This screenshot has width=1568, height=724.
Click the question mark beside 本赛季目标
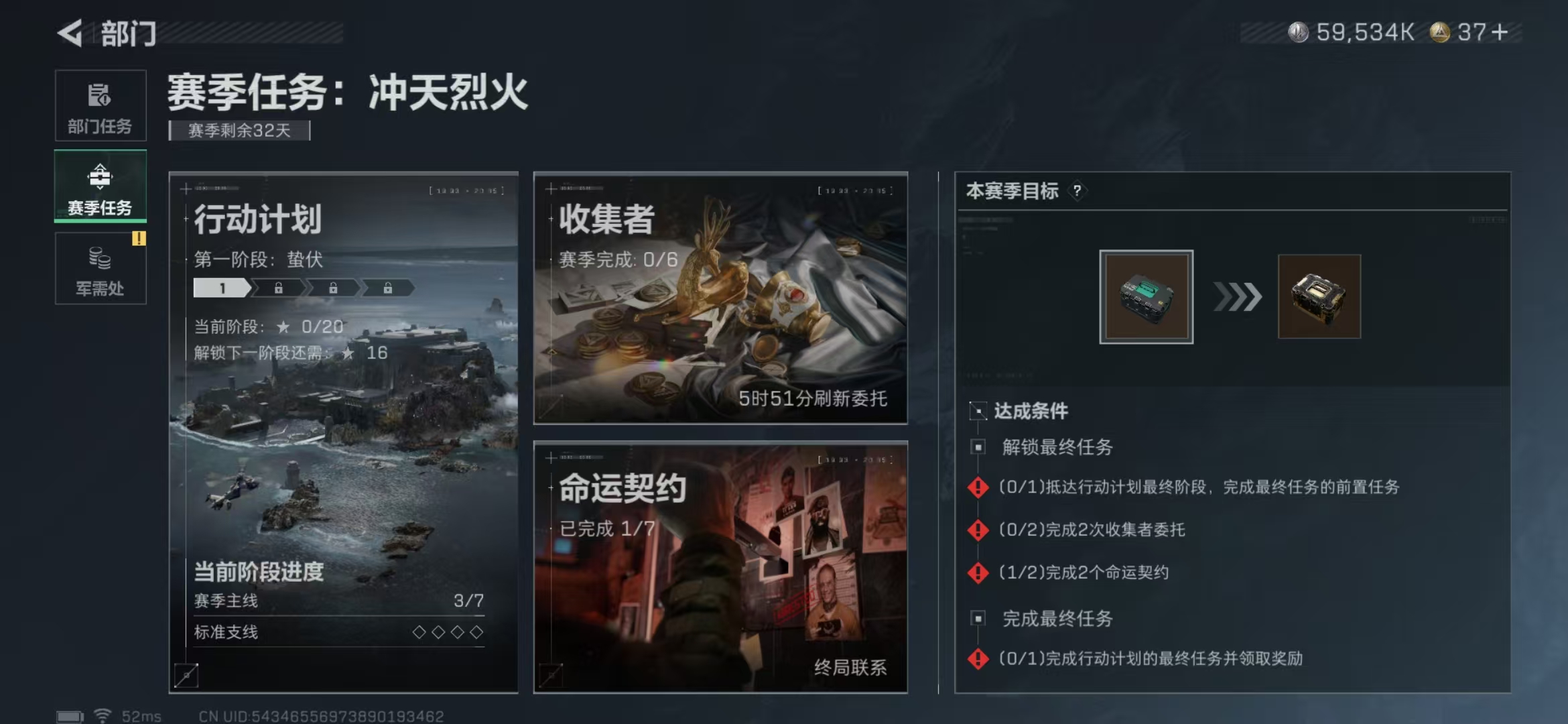[x=1077, y=191]
